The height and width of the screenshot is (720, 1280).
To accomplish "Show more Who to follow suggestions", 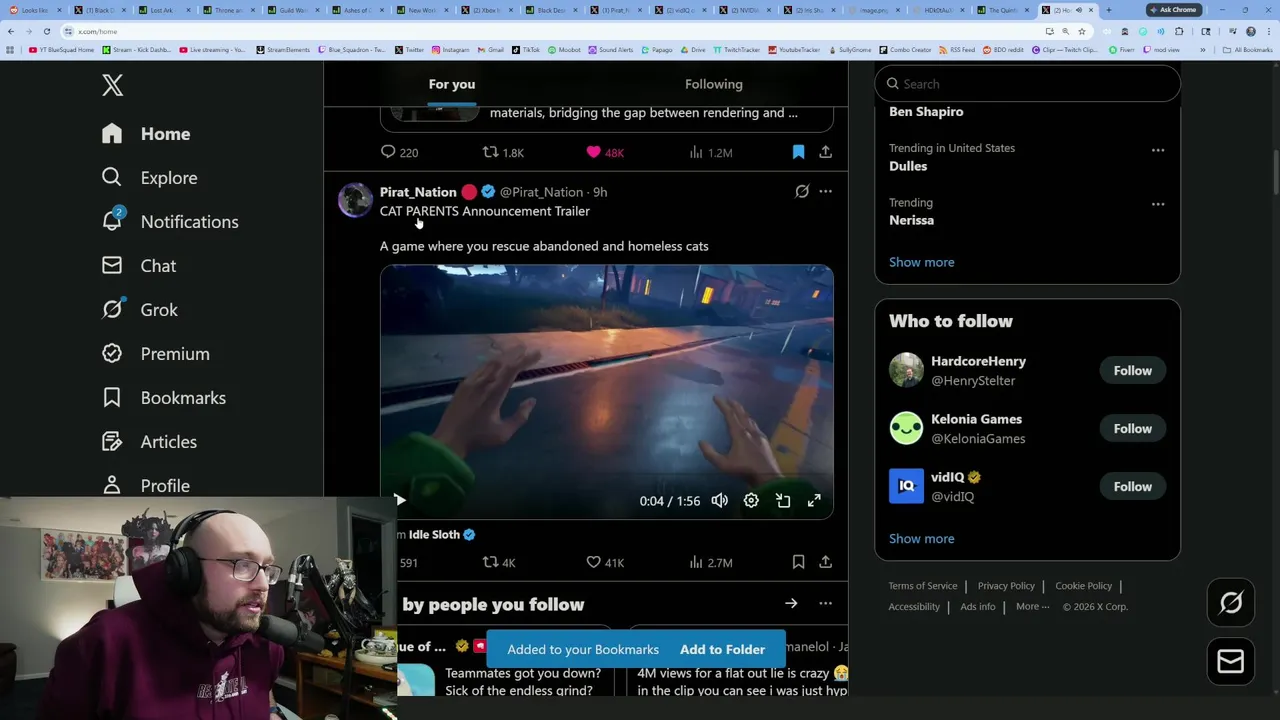I will pos(921,539).
